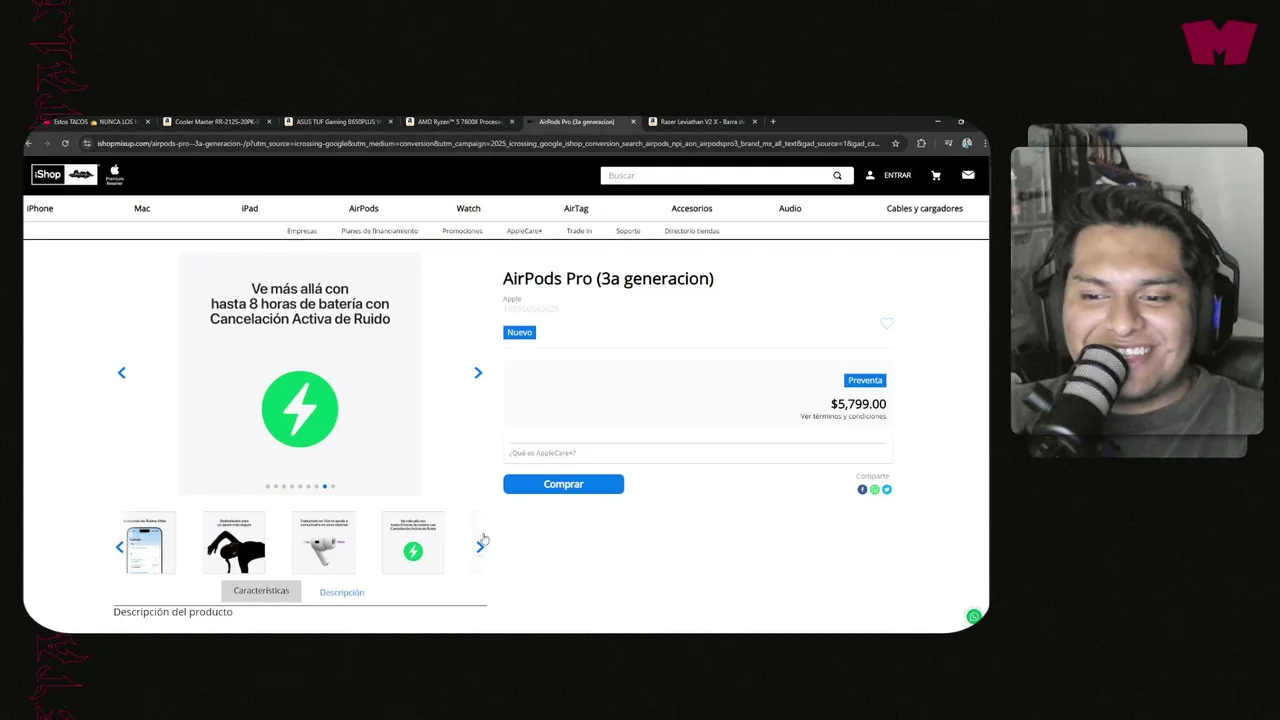Click the ENTRAR login link
The width and height of the screenshot is (1280, 720).
tap(897, 175)
